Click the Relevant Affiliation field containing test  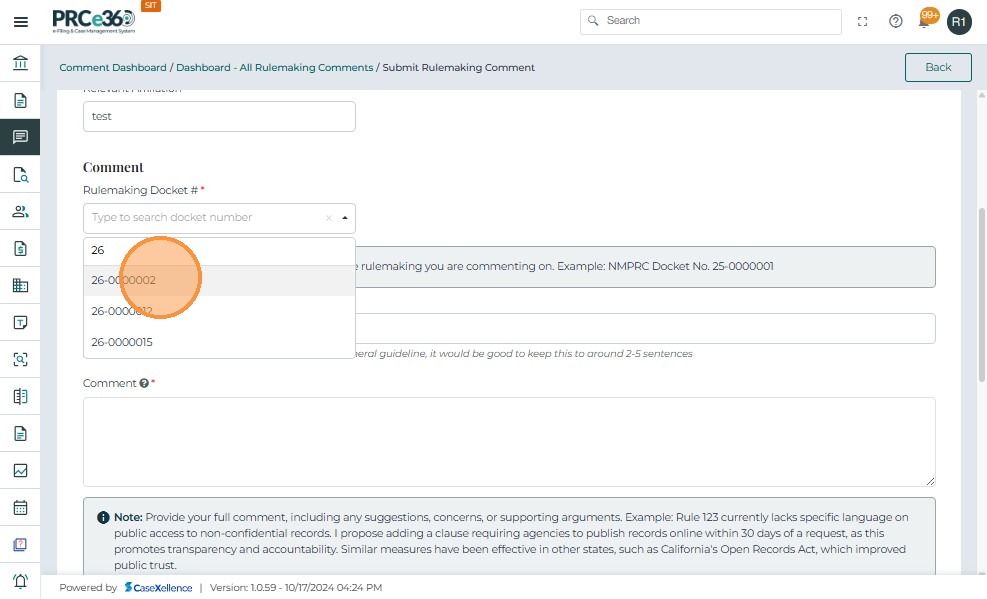point(219,116)
